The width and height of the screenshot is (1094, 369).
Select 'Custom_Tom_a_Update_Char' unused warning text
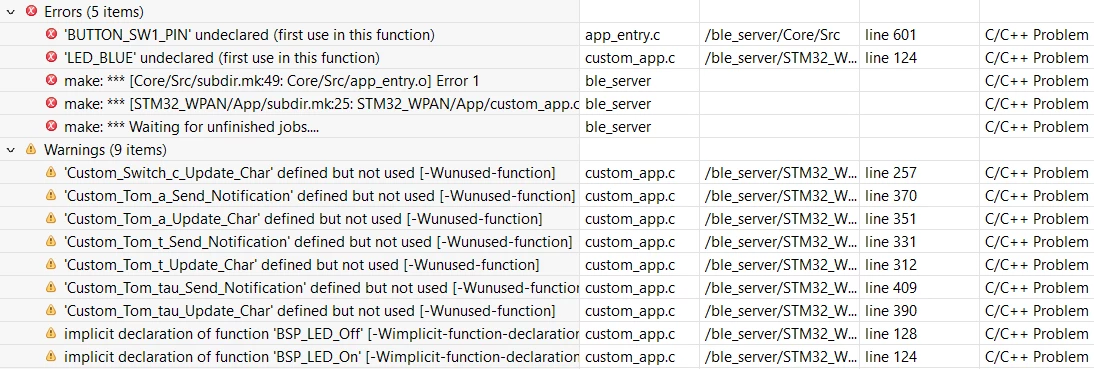[303, 218]
